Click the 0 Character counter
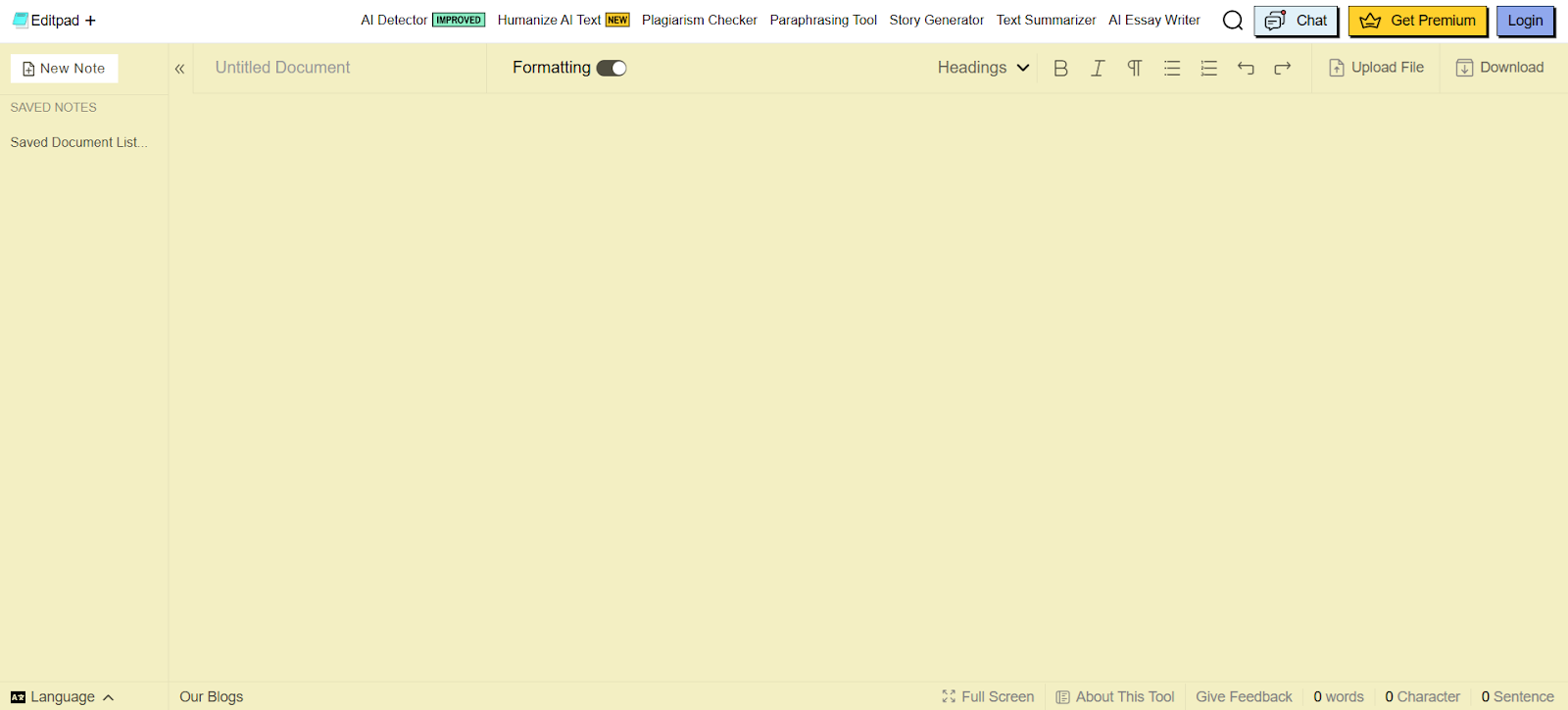This screenshot has height=710, width=1568. (1422, 697)
